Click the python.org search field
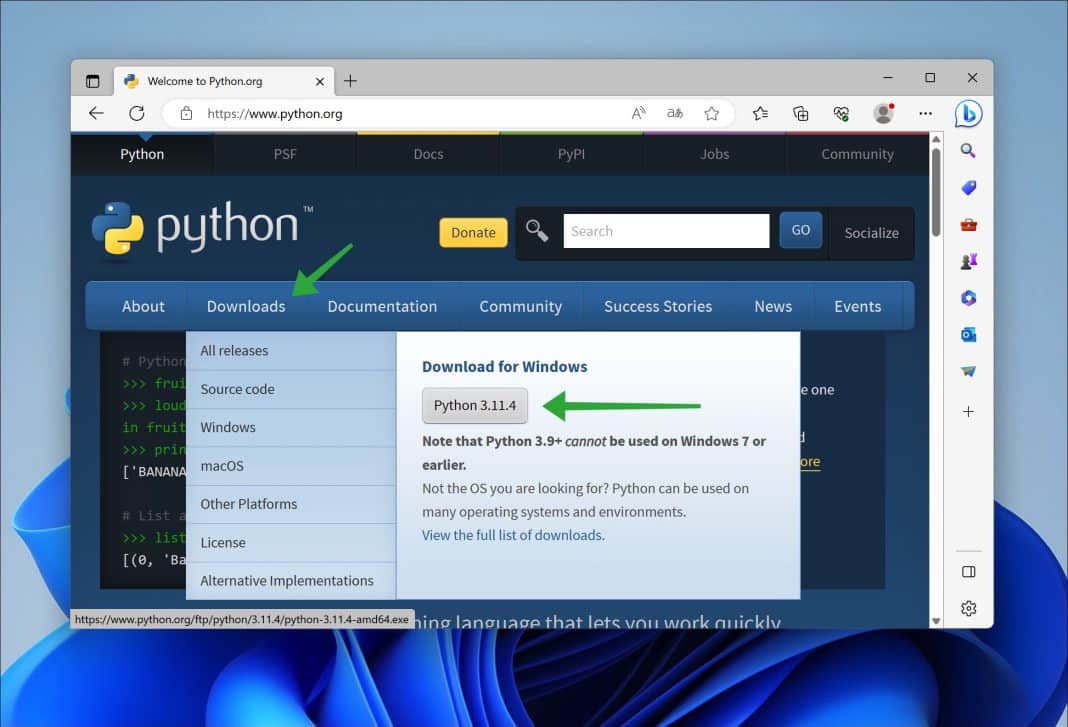The width and height of the screenshot is (1068, 727). (x=666, y=230)
